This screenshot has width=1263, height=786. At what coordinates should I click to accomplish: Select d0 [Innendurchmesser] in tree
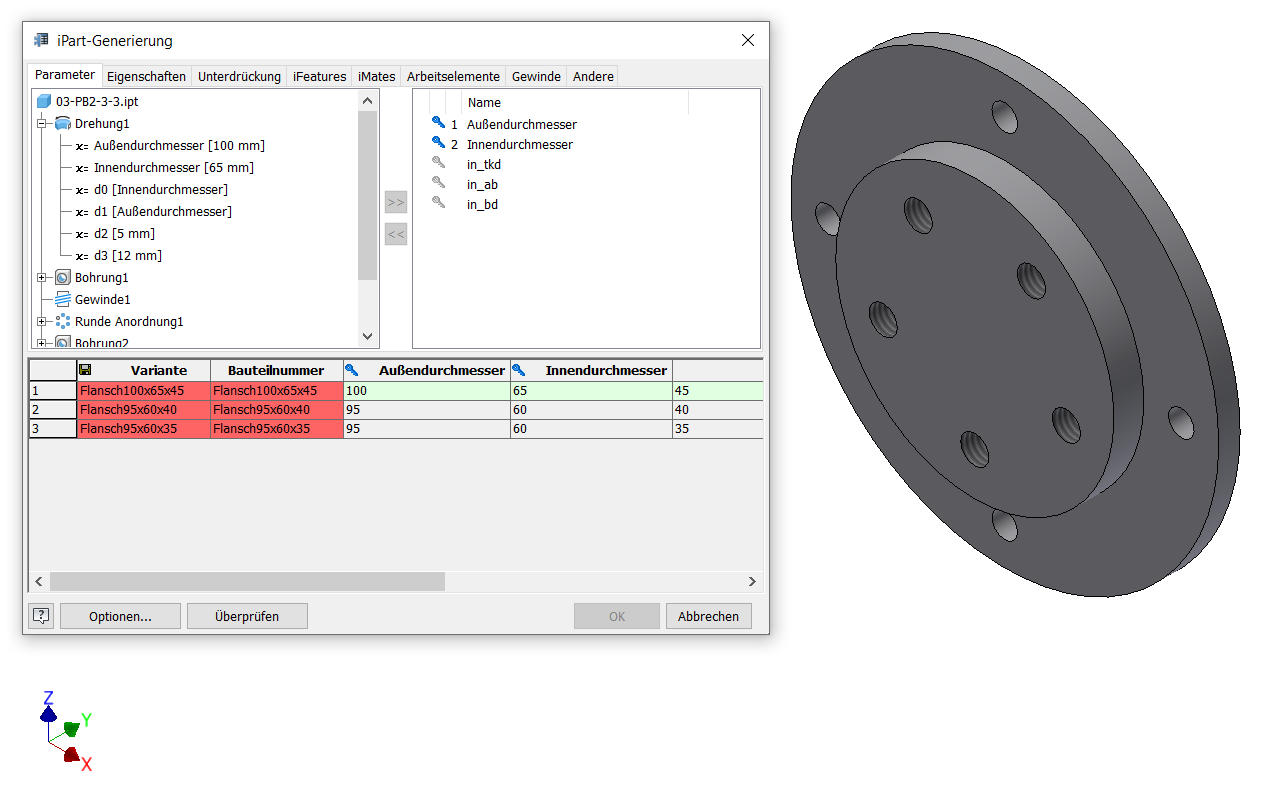tap(160, 189)
